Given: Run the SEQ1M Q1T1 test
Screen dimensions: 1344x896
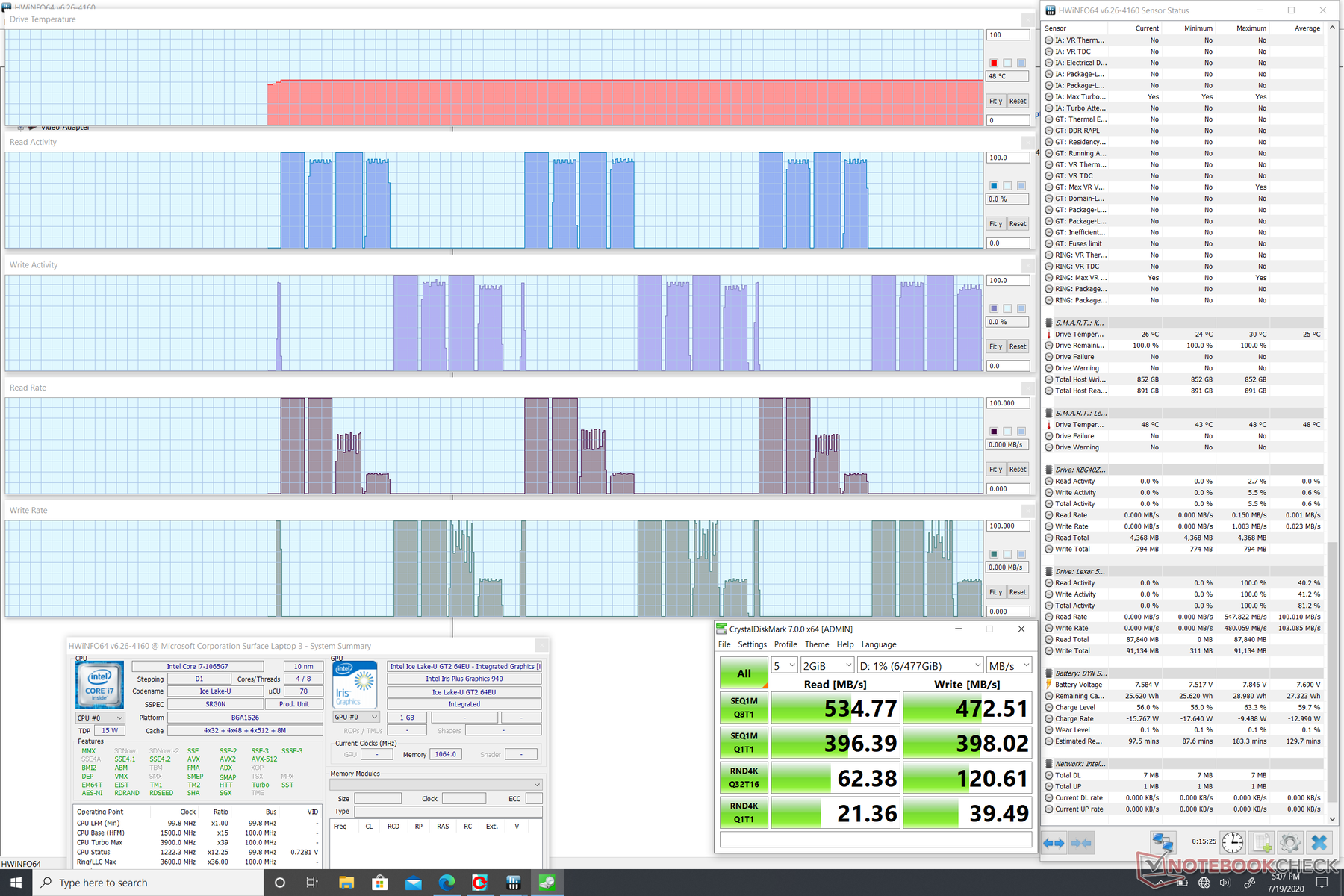Looking at the screenshot, I should pos(744,743).
